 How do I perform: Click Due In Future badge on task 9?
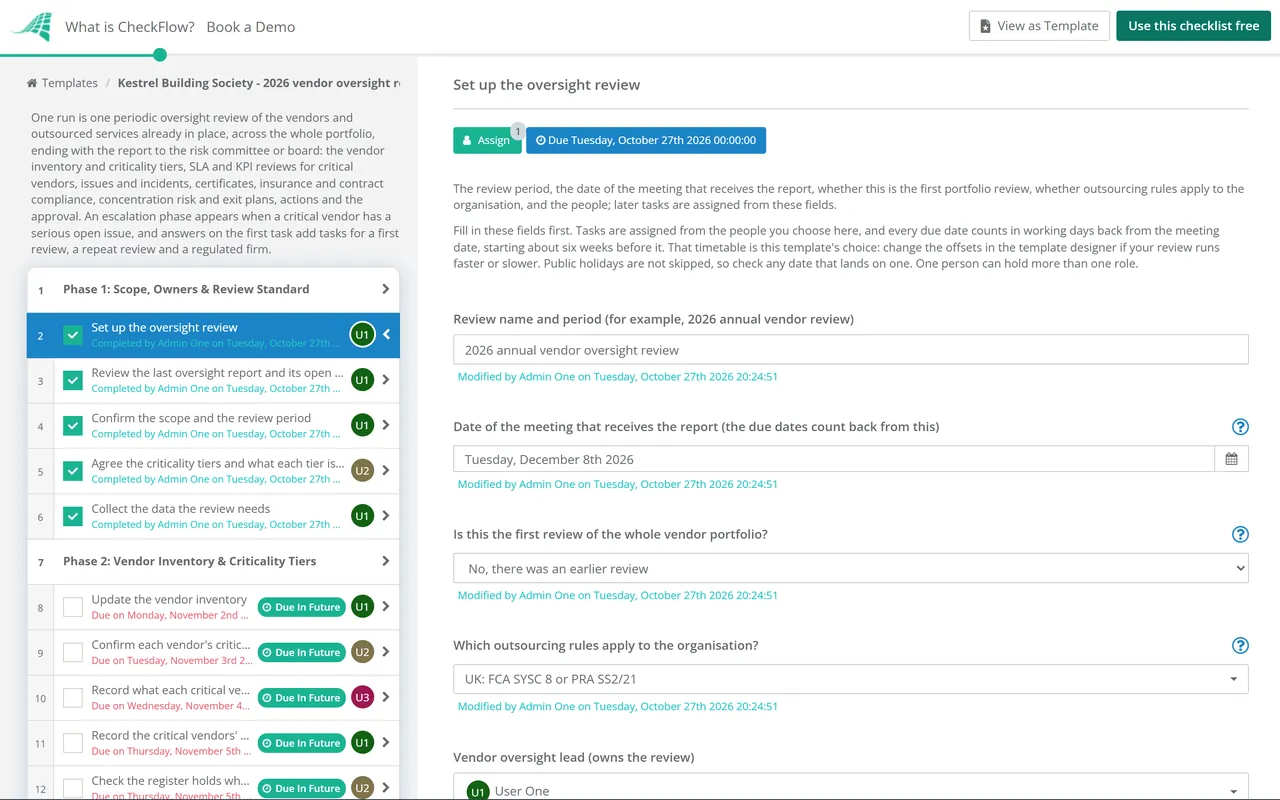point(302,652)
